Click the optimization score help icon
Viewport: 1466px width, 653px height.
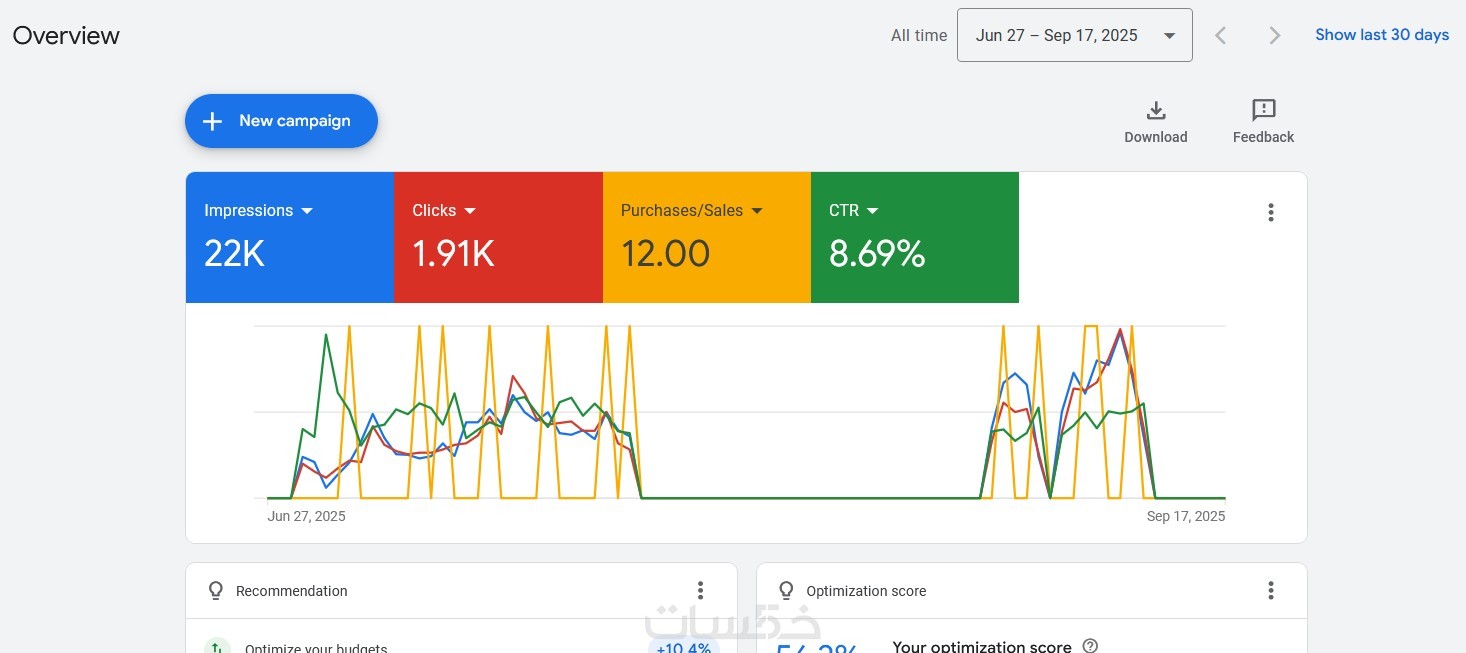click(x=1091, y=646)
